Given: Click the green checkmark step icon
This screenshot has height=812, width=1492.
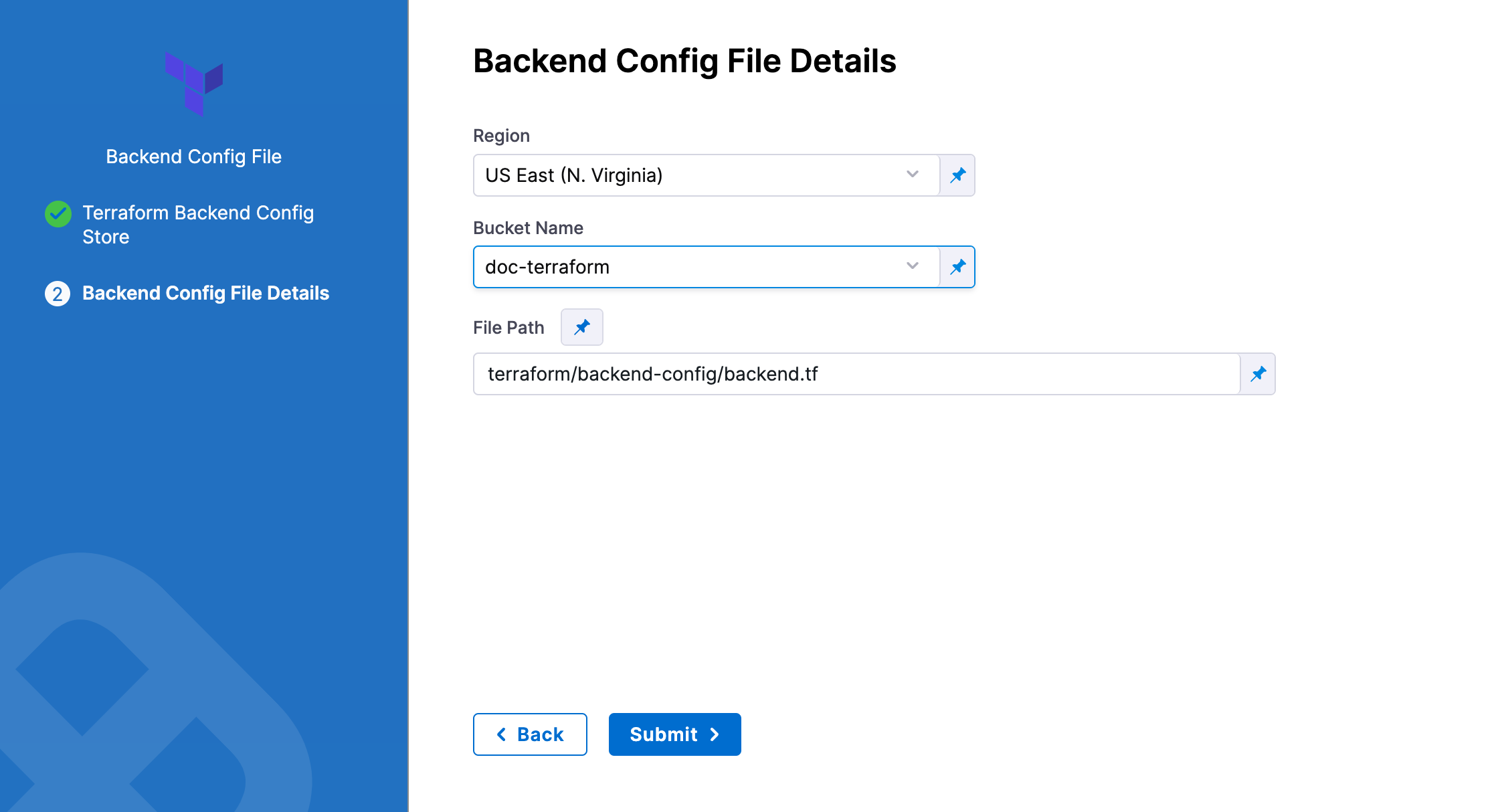Looking at the screenshot, I should [x=58, y=214].
